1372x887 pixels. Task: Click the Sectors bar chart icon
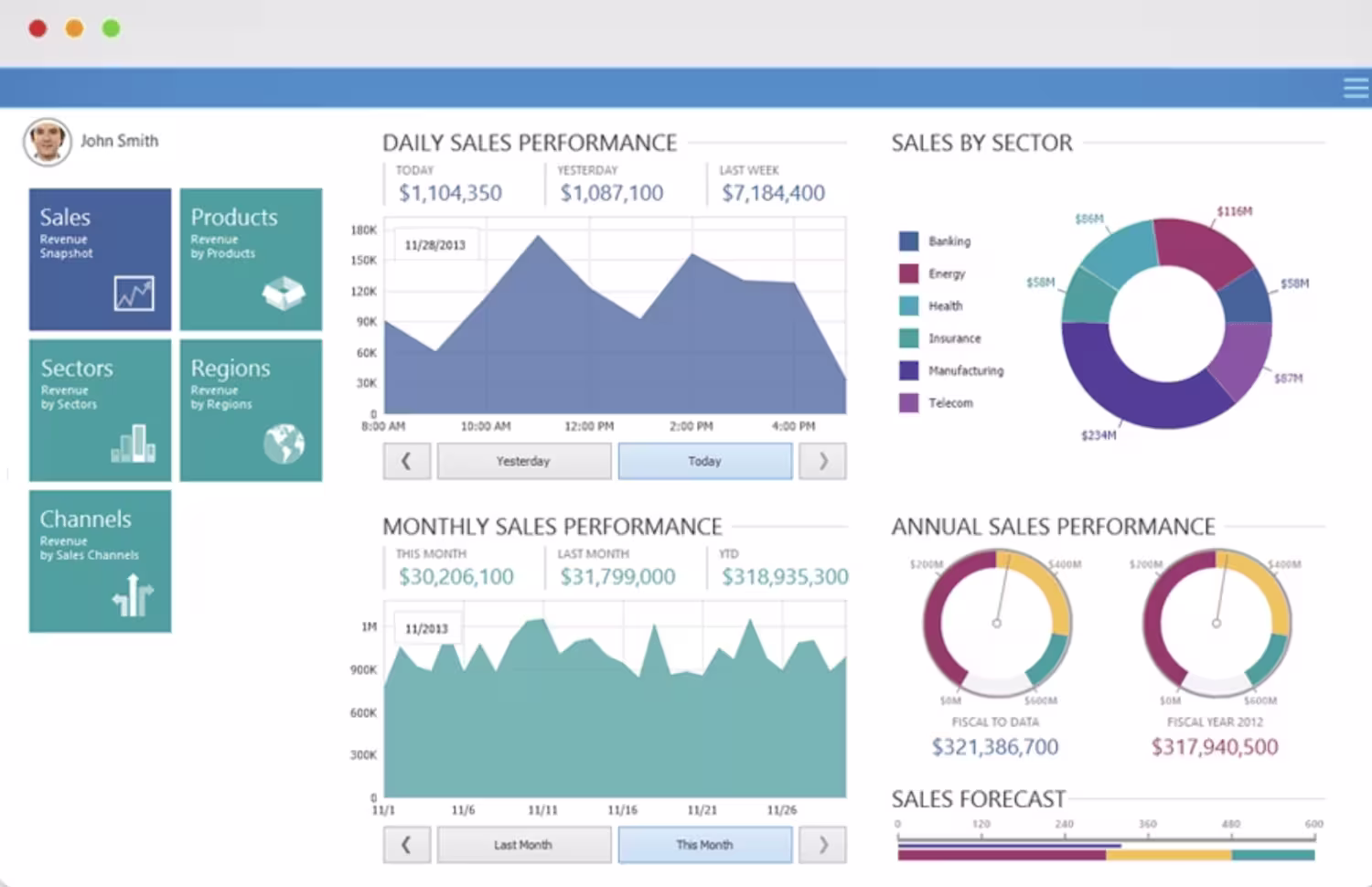click(x=134, y=443)
